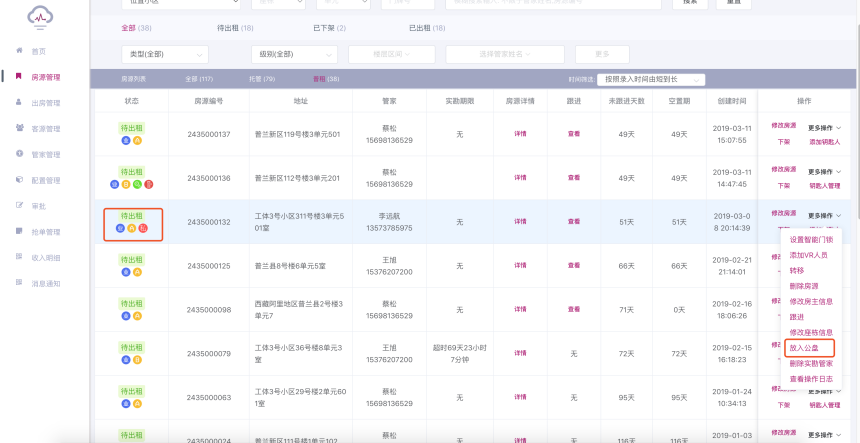Select the 已下架 (2) status filter tab
860x443 pixels.
pyautogui.click(x=330, y=28)
